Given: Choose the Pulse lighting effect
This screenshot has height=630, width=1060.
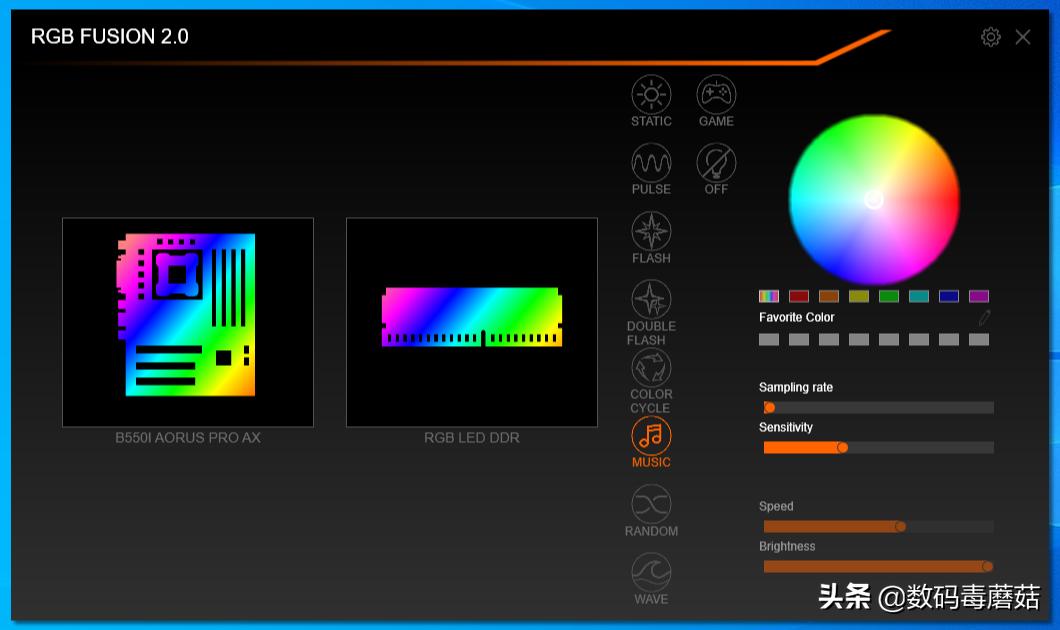Looking at the screenshot, I should [x=651, y=170].
